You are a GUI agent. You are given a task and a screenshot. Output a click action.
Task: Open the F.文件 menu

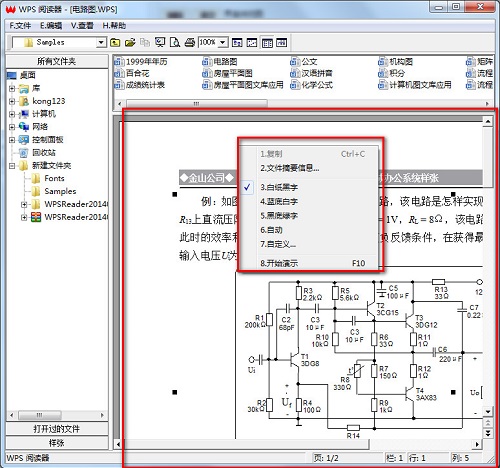pyautogui.click(x=20, y=26)
